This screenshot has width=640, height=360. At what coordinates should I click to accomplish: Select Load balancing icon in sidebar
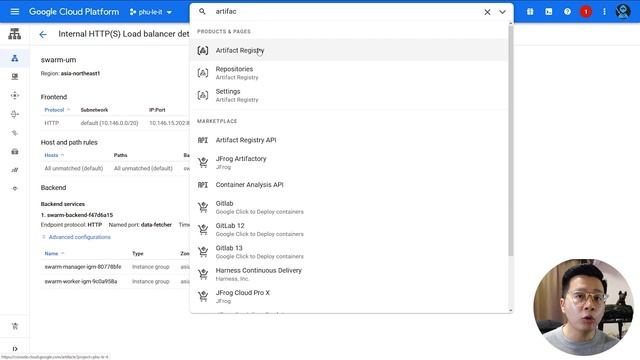click(15, 58)
